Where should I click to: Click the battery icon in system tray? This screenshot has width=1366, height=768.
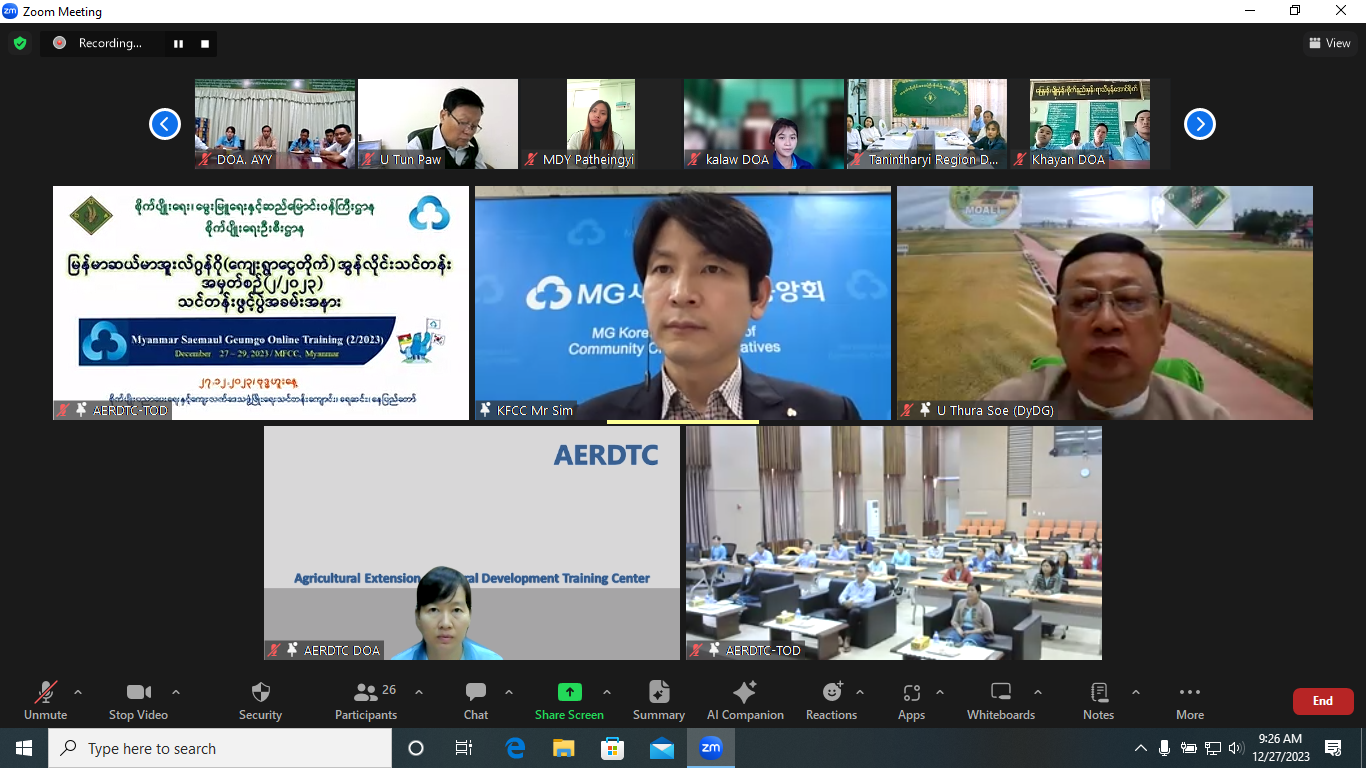[1189, 748]
